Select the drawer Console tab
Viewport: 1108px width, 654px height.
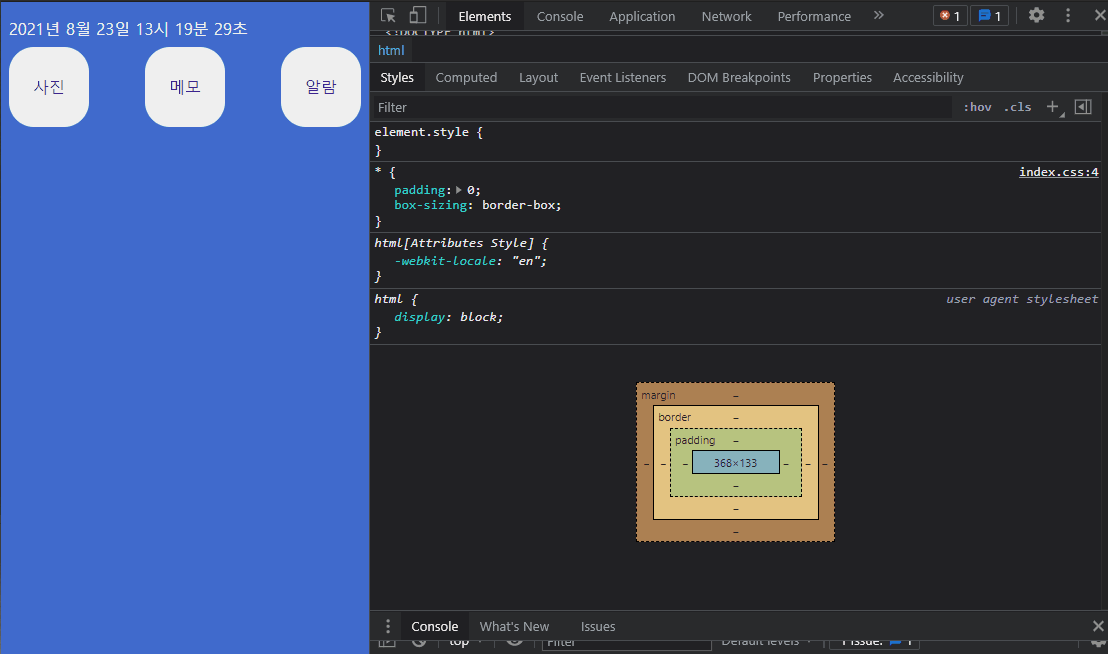point(435,626)
